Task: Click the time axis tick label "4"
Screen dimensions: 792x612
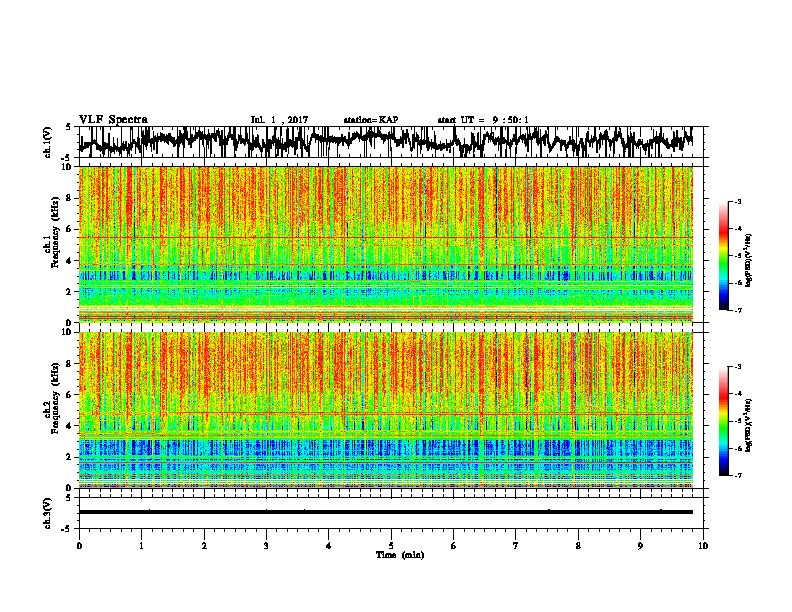Action: click(x=329, y=546)
